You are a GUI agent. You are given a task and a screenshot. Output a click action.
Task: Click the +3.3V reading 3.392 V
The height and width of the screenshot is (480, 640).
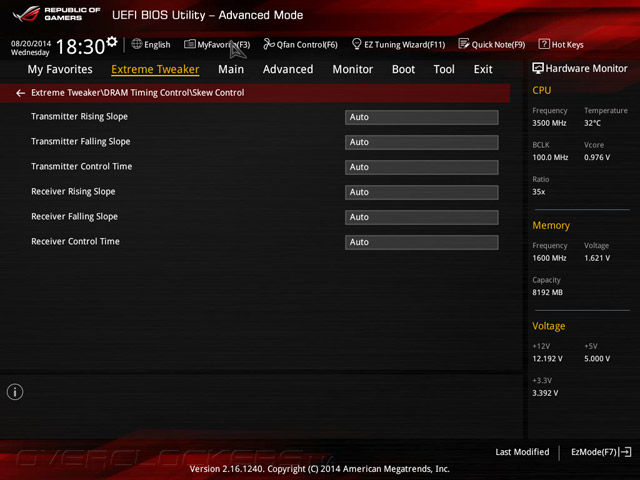click(545, 393)
